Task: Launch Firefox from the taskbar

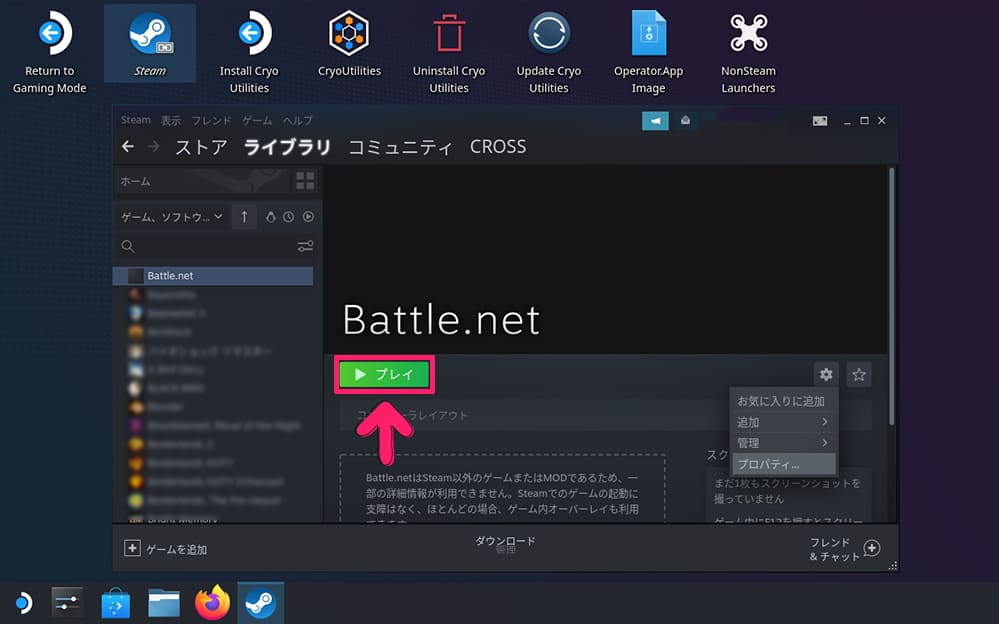Action: [x=212, y=602]
